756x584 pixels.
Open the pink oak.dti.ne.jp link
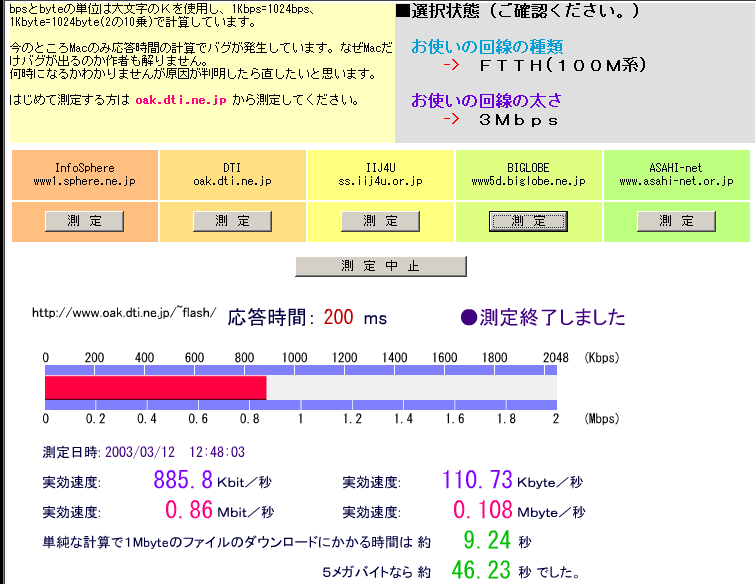[181, 100]
